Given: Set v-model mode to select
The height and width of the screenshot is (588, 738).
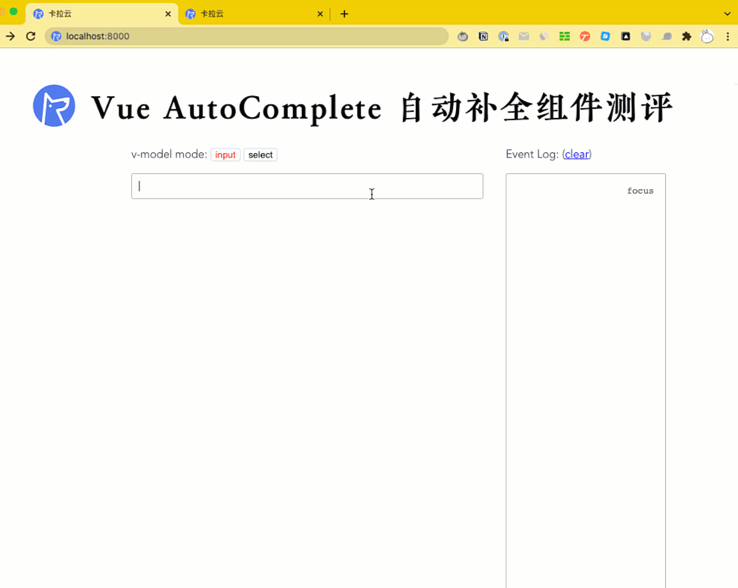Looking at the screenshot, I should [x=260, y=155].
